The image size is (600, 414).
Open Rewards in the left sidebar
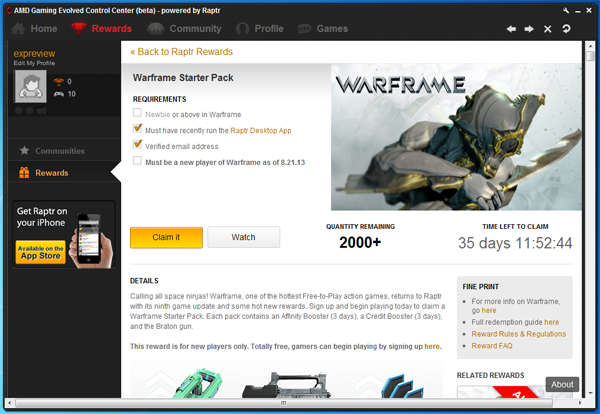point(44,173)
